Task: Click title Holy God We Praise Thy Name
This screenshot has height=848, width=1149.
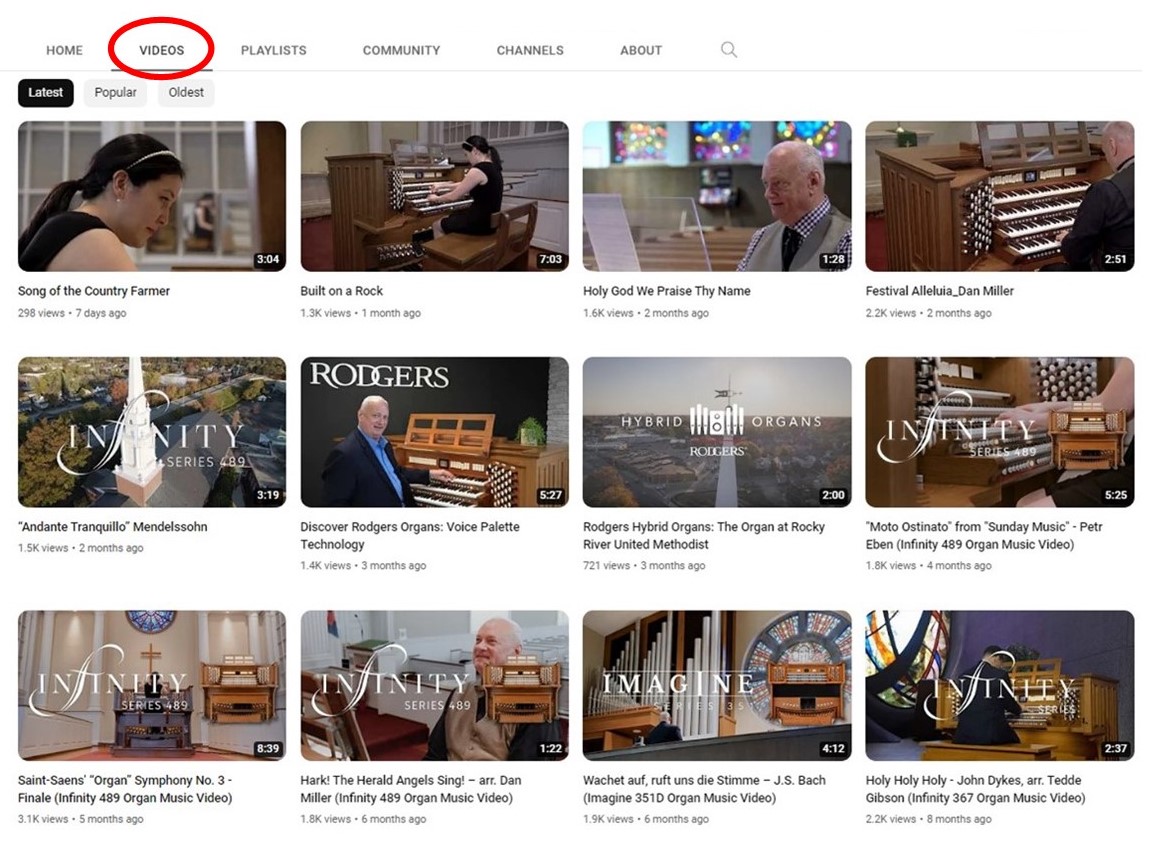Action: click(x=667, y=291)
